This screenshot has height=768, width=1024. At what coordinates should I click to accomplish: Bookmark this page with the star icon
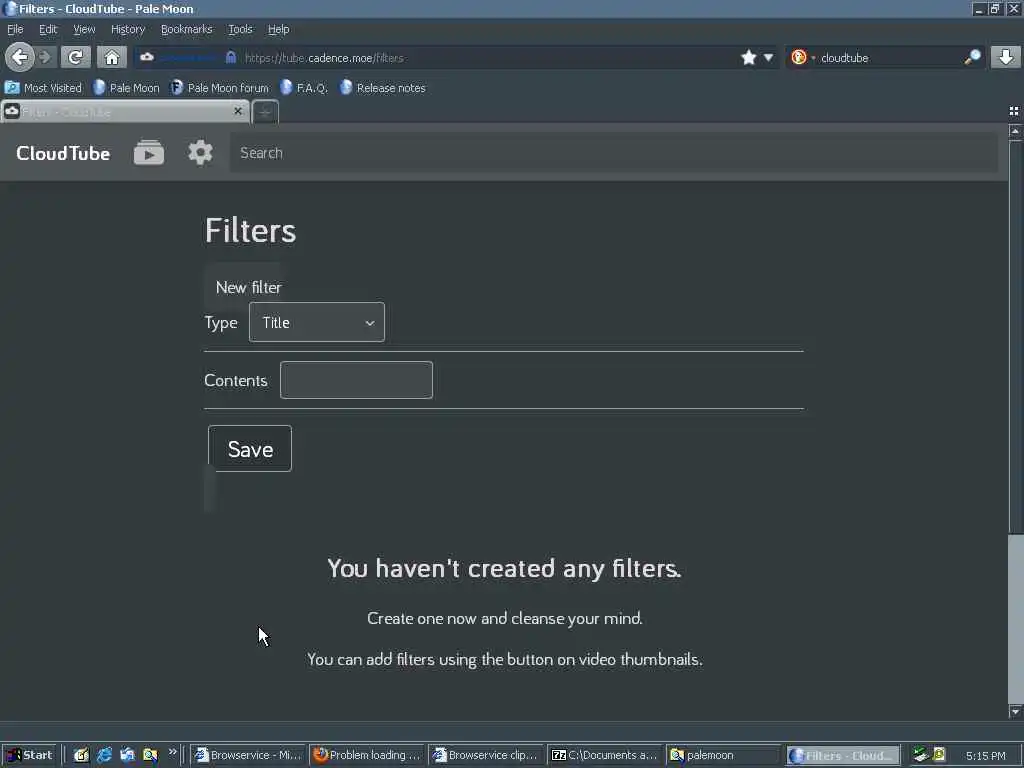(748, 57)
